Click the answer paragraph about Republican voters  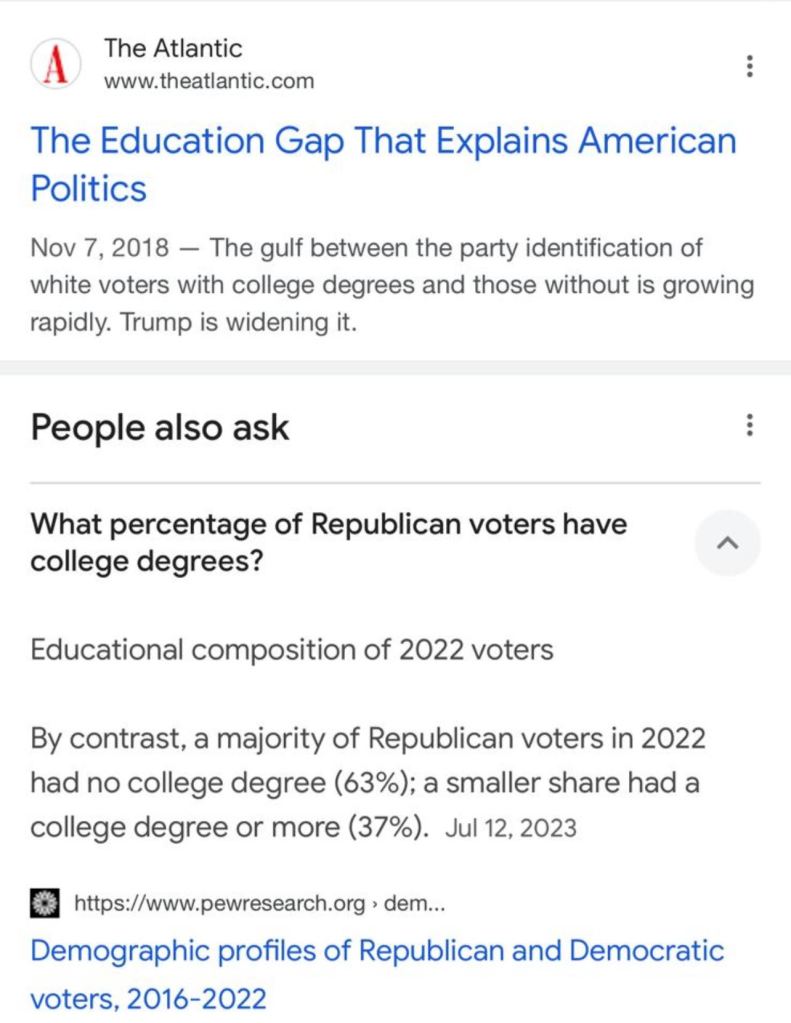pos(368,783)
